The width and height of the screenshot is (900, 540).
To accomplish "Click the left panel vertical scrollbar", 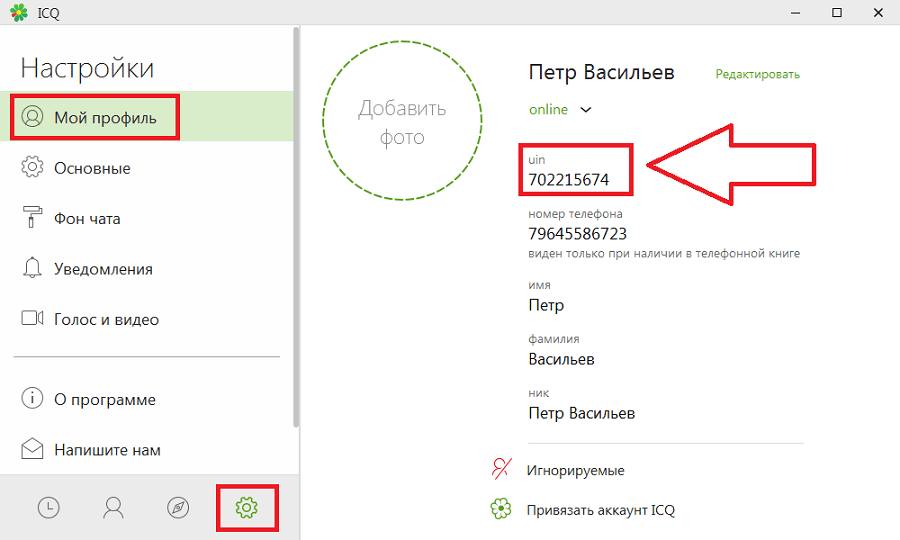I will [x=296, y=227].
